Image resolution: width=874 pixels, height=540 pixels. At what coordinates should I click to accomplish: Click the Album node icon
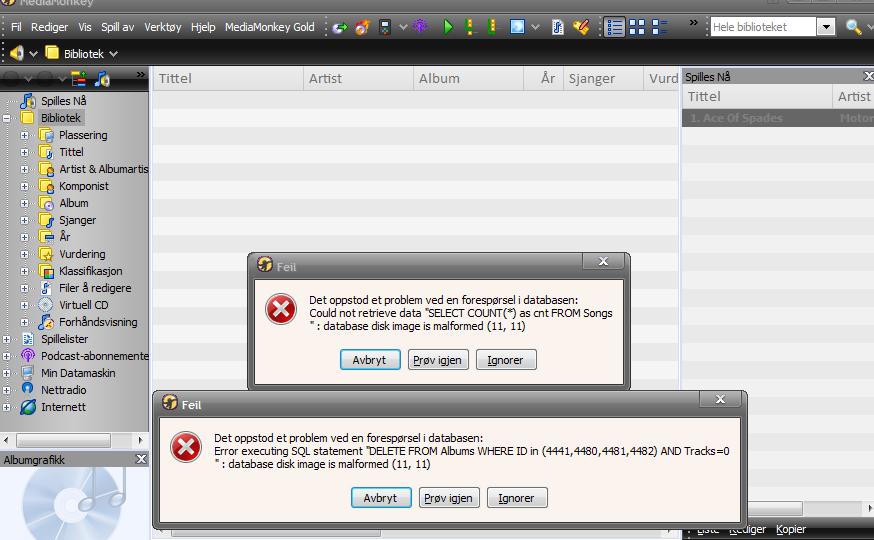point(46,203)
